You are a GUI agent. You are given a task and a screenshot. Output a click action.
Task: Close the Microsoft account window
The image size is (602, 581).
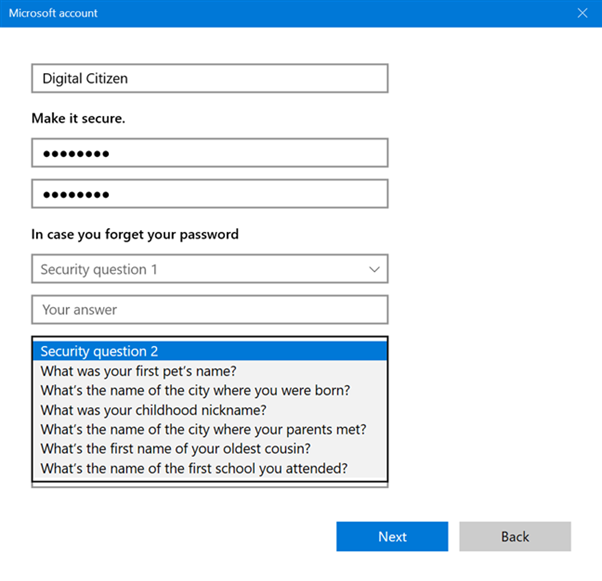coord(582,13)
